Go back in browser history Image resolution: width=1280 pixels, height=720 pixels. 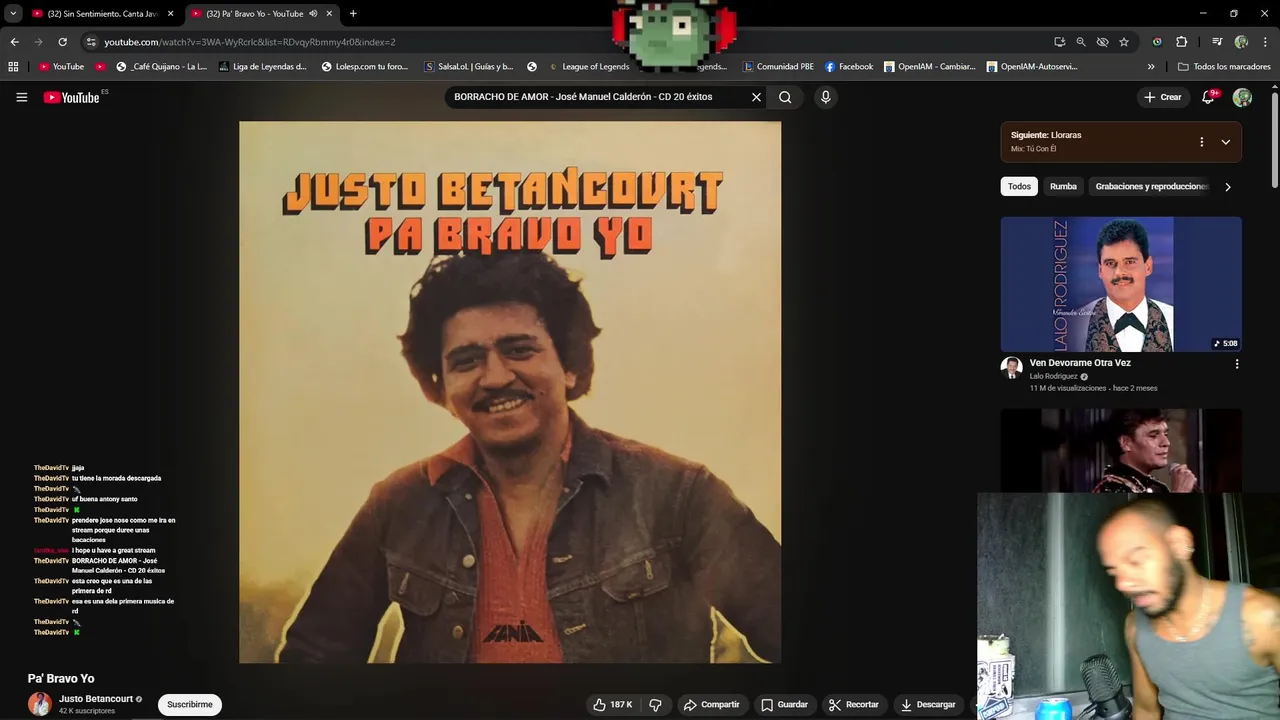(x=14, y=42)
